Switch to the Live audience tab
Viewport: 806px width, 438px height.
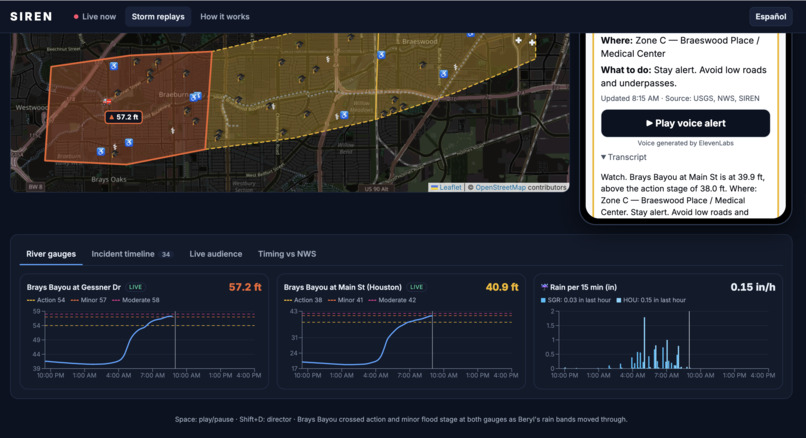coord(215,254)
